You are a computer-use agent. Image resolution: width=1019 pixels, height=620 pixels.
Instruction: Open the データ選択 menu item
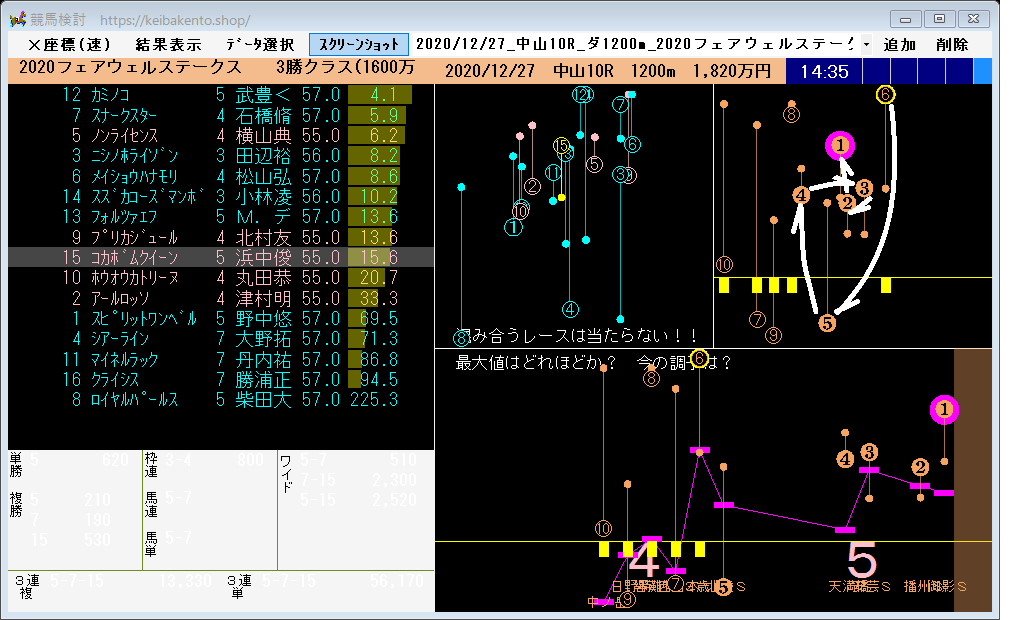(x=260, y=45)
